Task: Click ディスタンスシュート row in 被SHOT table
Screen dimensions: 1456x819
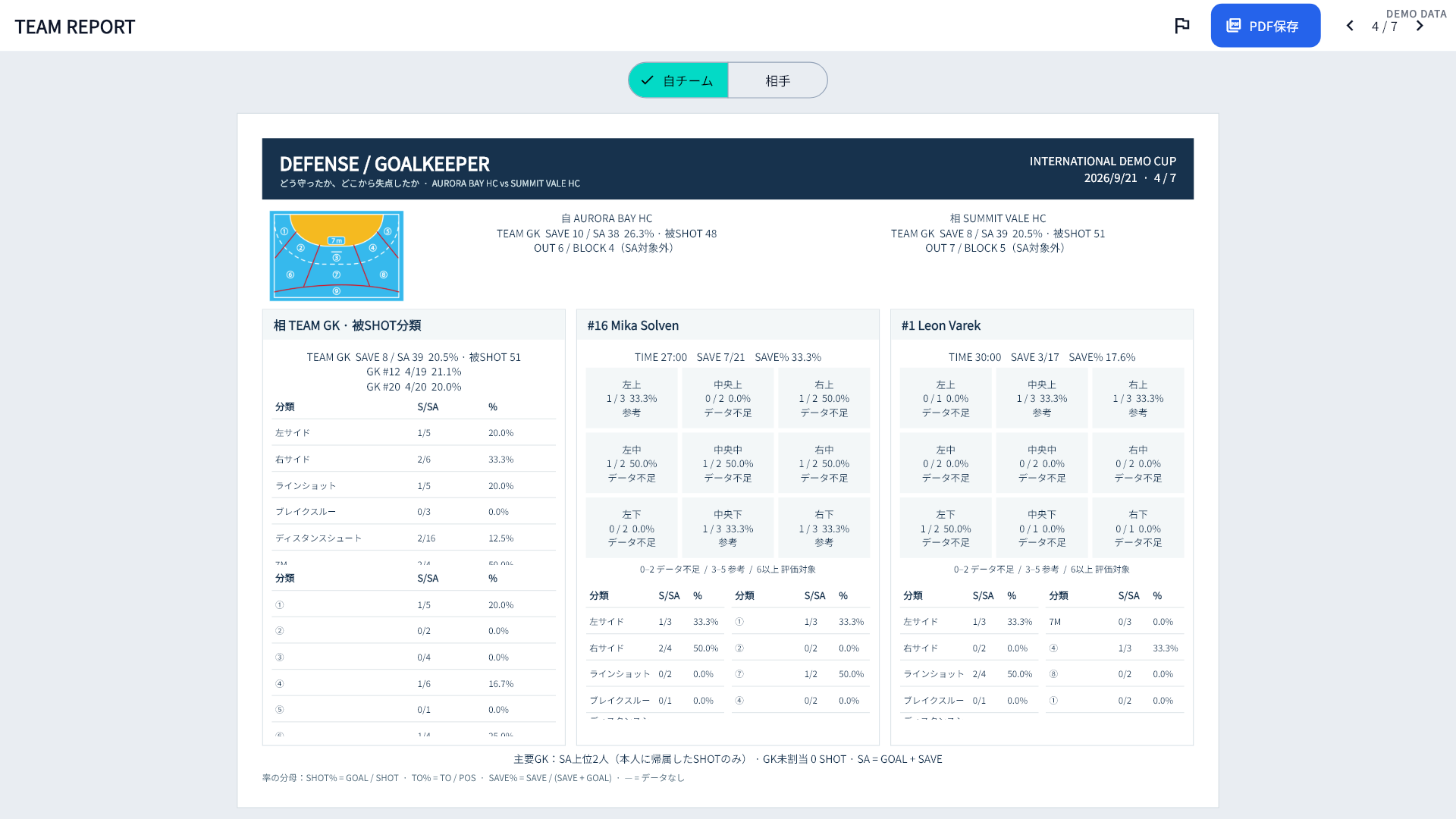Action: coord(414,538)
